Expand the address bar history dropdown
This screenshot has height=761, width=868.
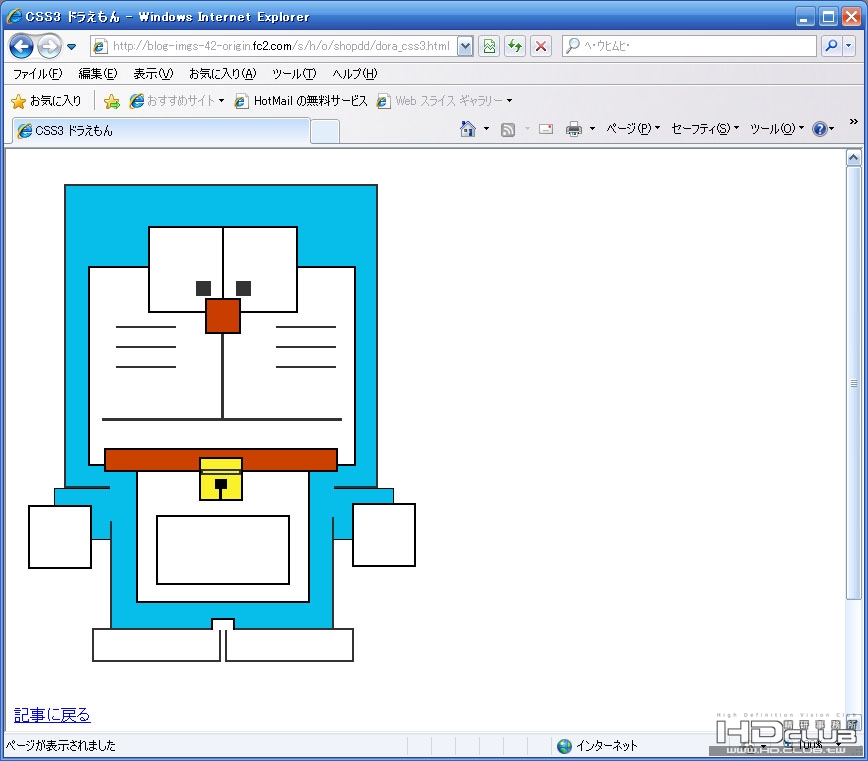point(466,46)
